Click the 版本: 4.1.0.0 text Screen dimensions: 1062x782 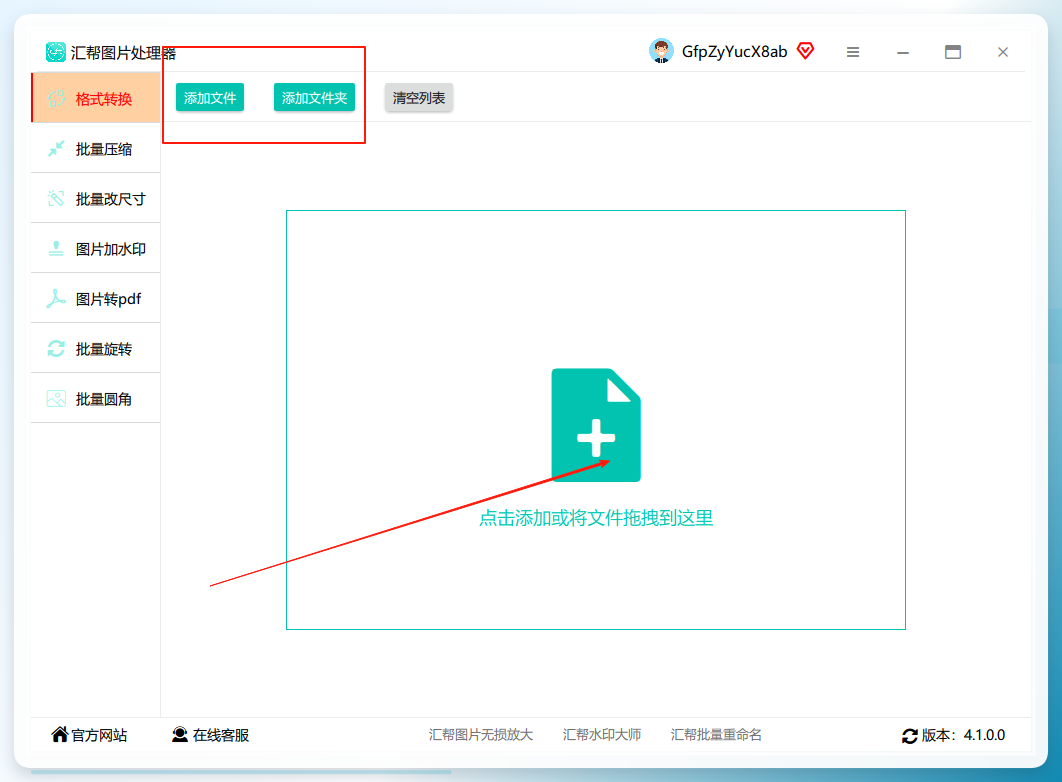pos(963,735)
